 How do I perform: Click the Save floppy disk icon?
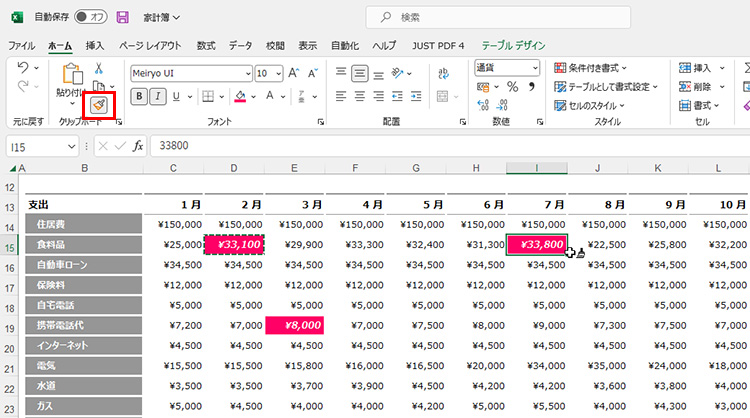click(122, 17)
